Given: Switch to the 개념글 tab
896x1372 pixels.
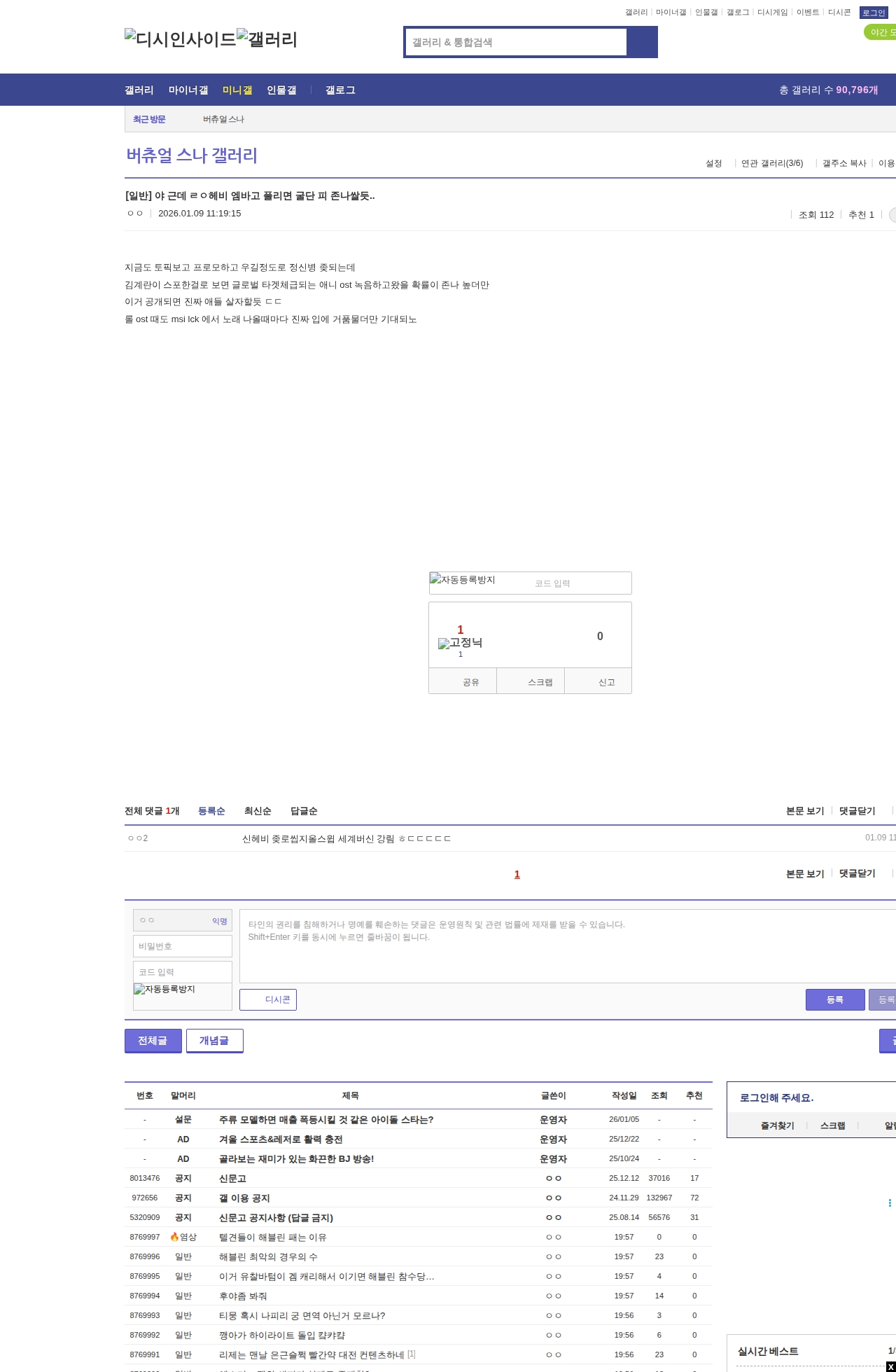Looking at the screenshot, I should [x=214, y=1041].
